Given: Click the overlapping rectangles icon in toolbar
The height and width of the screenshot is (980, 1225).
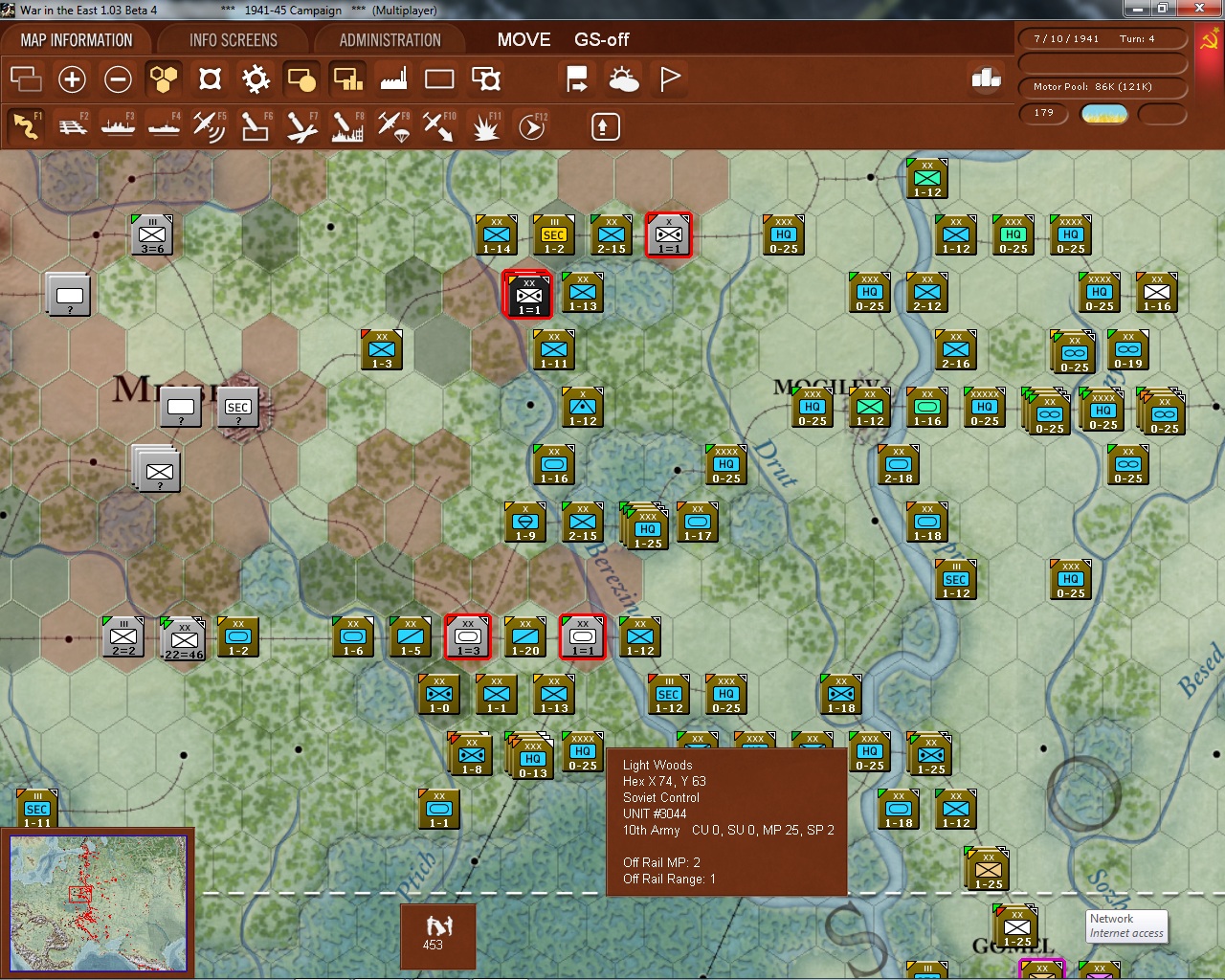Looking at the screenshot, I should [26, 78].
